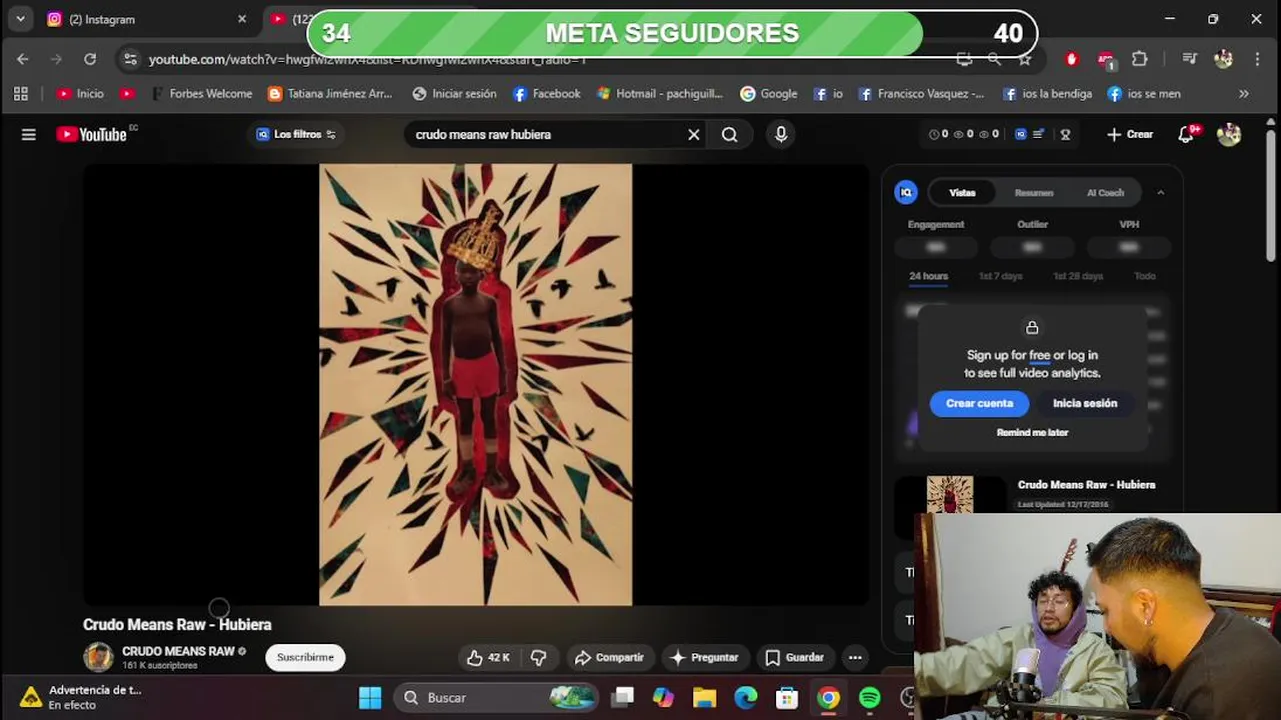The height and width of the screenshot is (720, 1281).
Task: Click the vidIQ trophy icon in header
Action: coord(1065,134)
